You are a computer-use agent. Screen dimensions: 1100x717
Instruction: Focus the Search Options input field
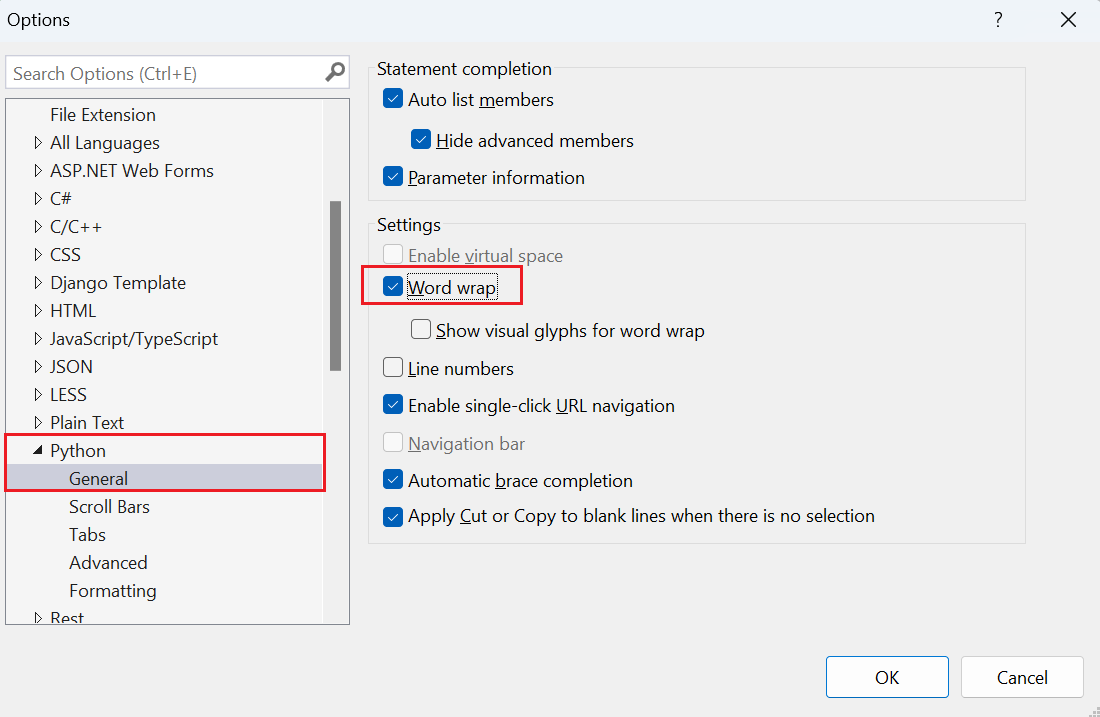[165, 74]
